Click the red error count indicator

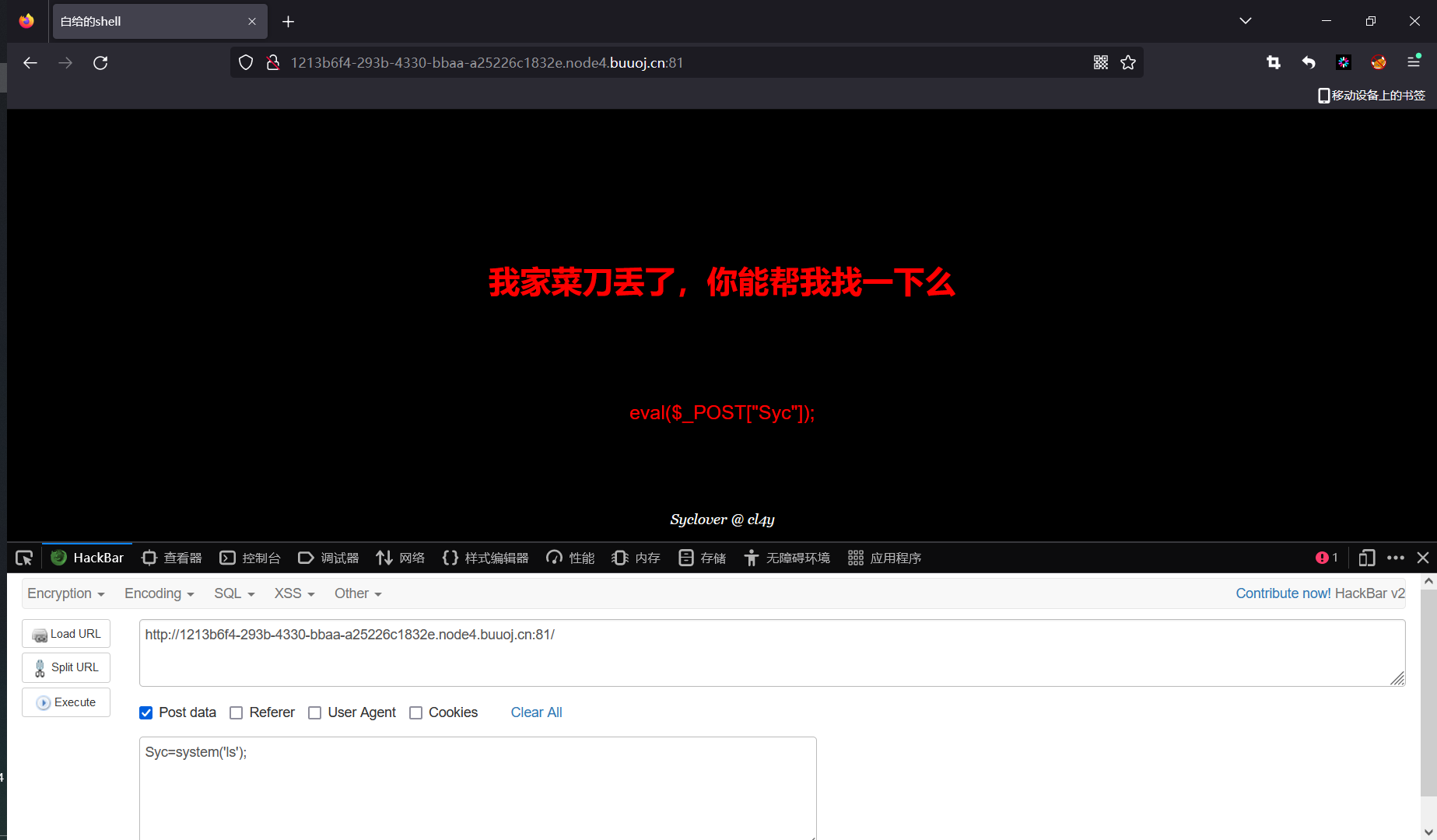point(1327,558)
